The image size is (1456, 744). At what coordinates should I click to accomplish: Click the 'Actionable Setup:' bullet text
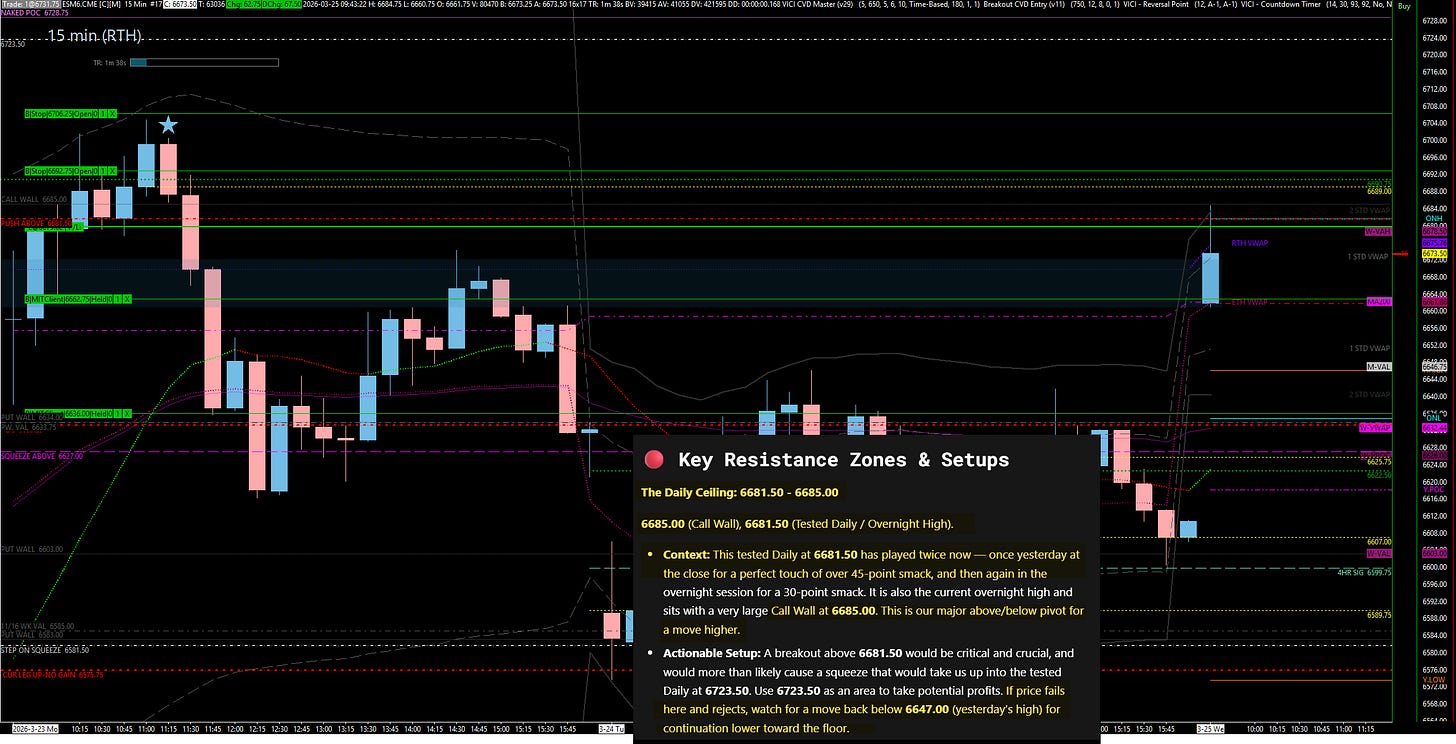pos(711,652)
